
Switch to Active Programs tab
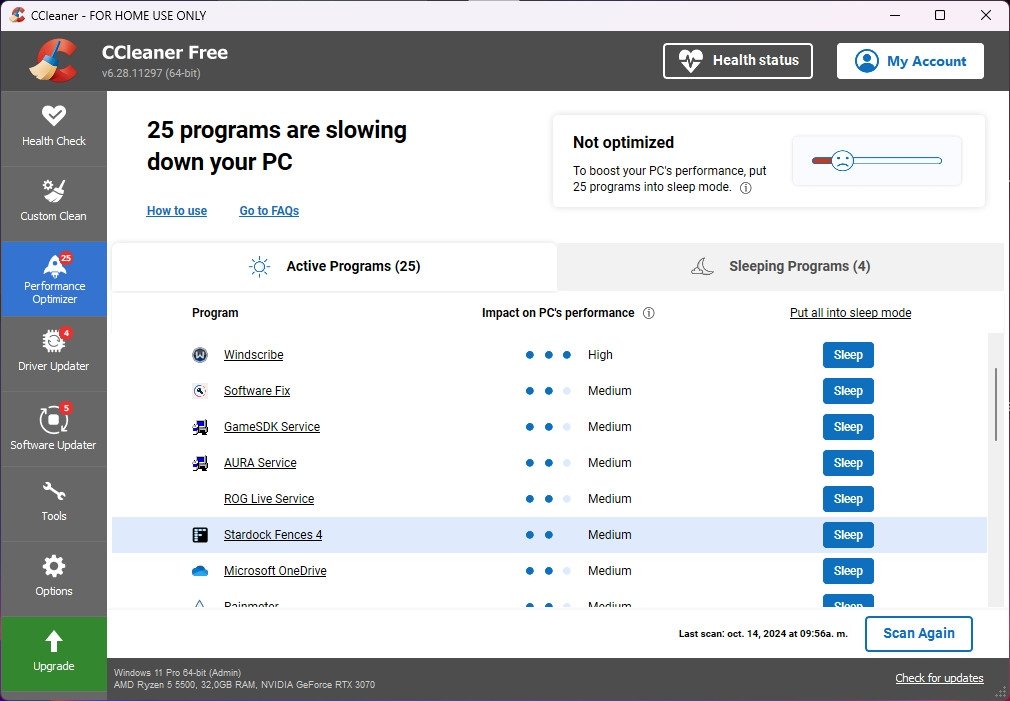[x=334, y=267]
